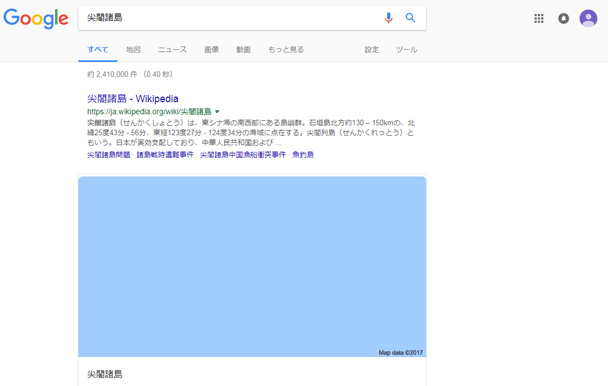Image resolution: width=608 pixels, height=386 pixels.
Task: Open the ツール options
Action: point(406,50)
